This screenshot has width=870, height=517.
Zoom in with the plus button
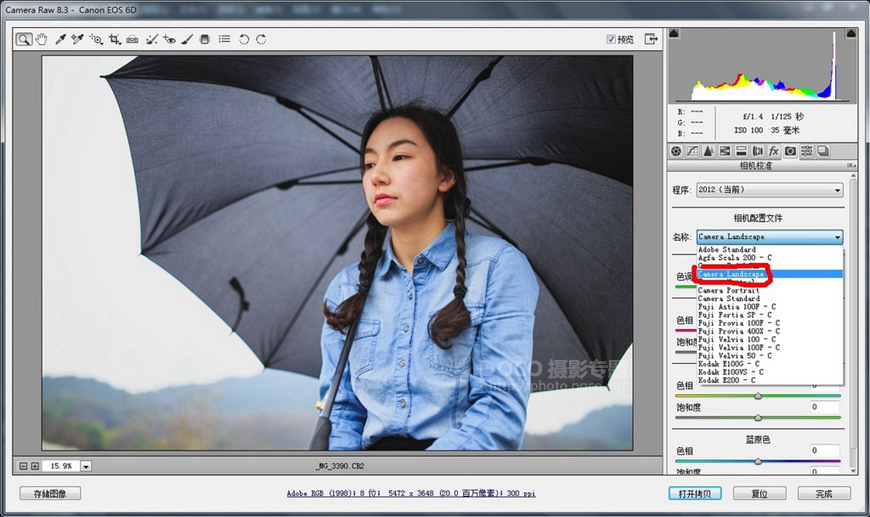click(x=35, y=466)
